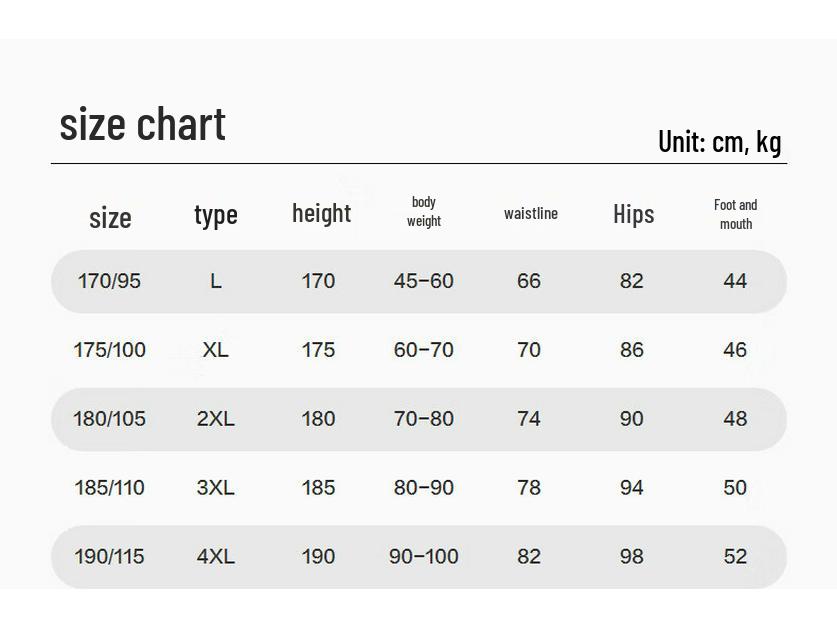Select the 180/105 size cell
This screenshot has width=837, height=628.
tap(109, 419)
